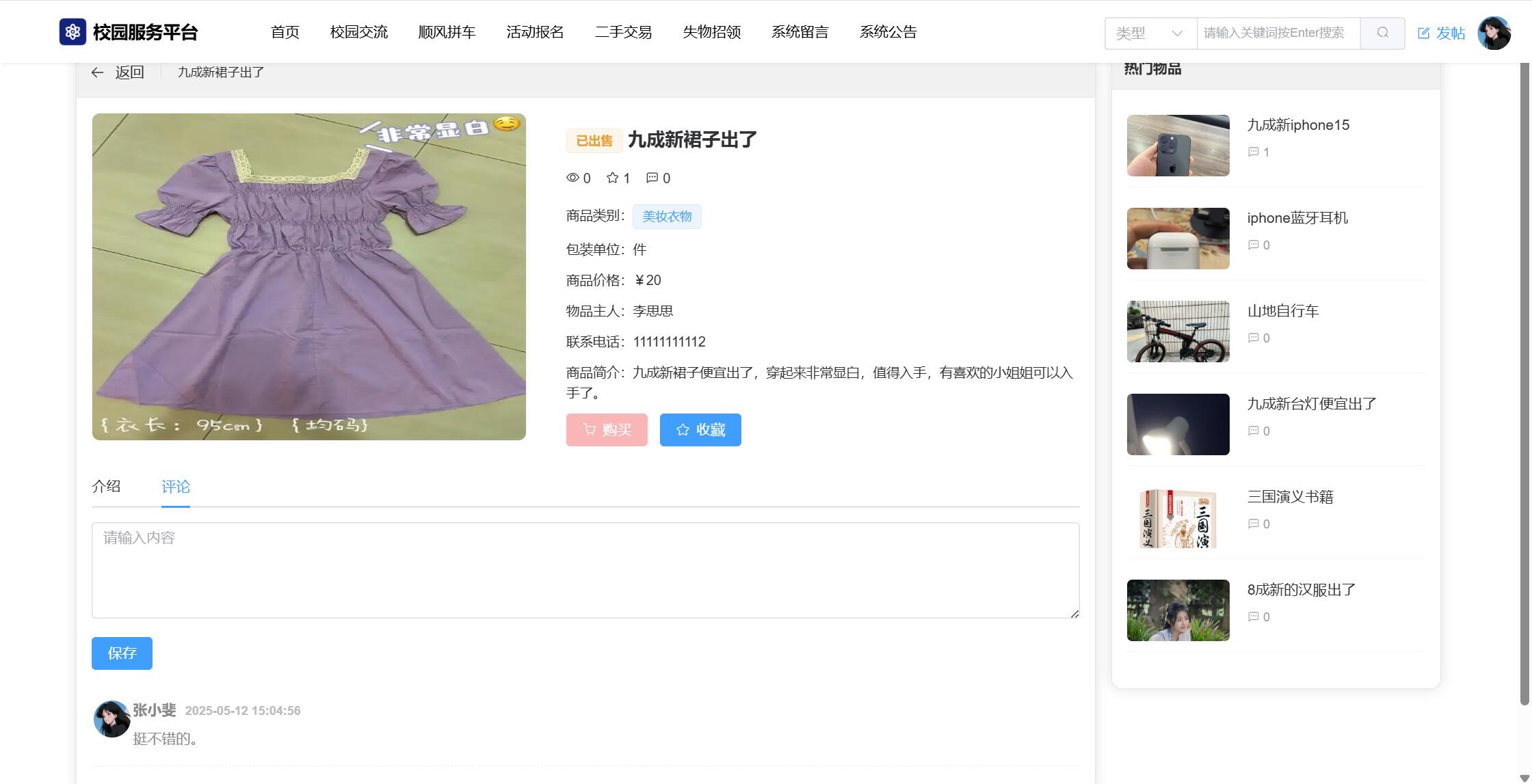The width and height of the screenshot is (1532, 784).
Task: Toggle favorite with the 收藏 button
Action: click(700, 430)
